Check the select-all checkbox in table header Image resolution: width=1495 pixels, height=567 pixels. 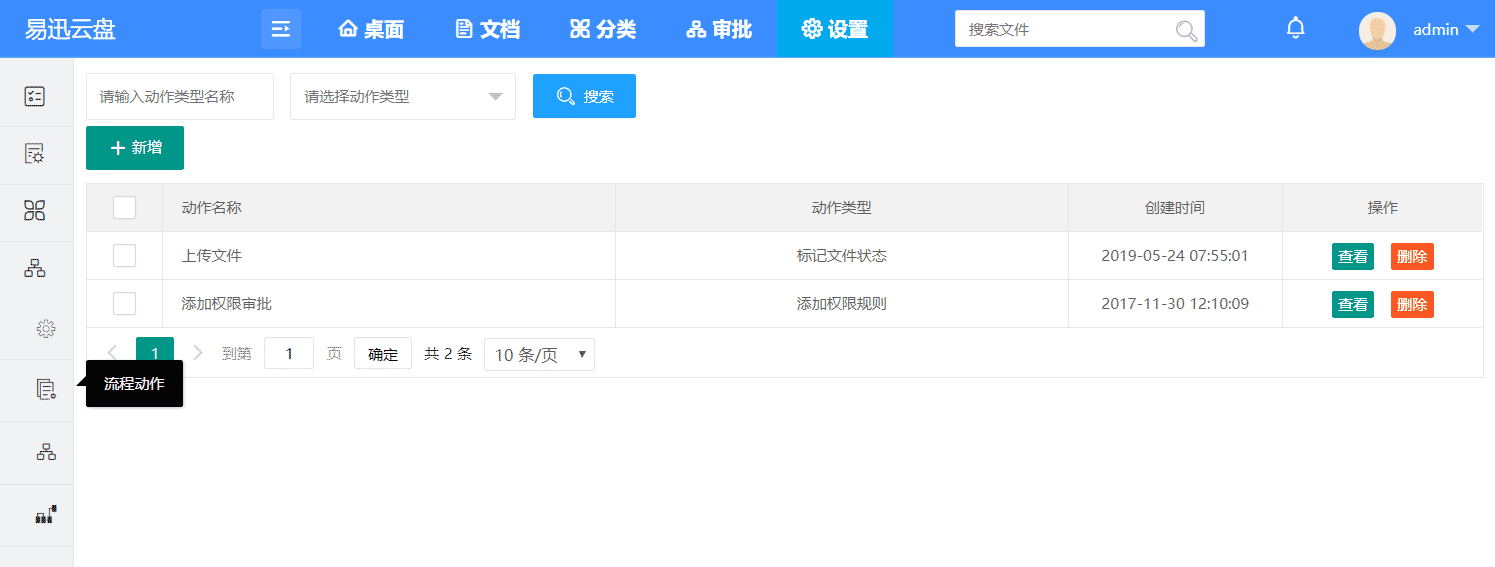tap(124, 208)
